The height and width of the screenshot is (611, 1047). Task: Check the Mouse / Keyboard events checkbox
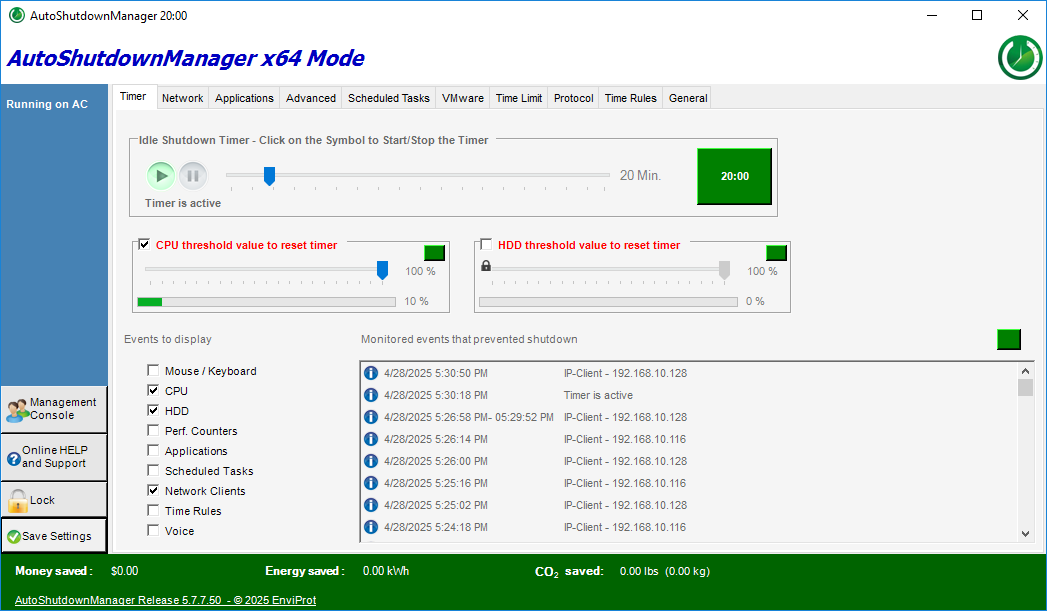[153, 371]
